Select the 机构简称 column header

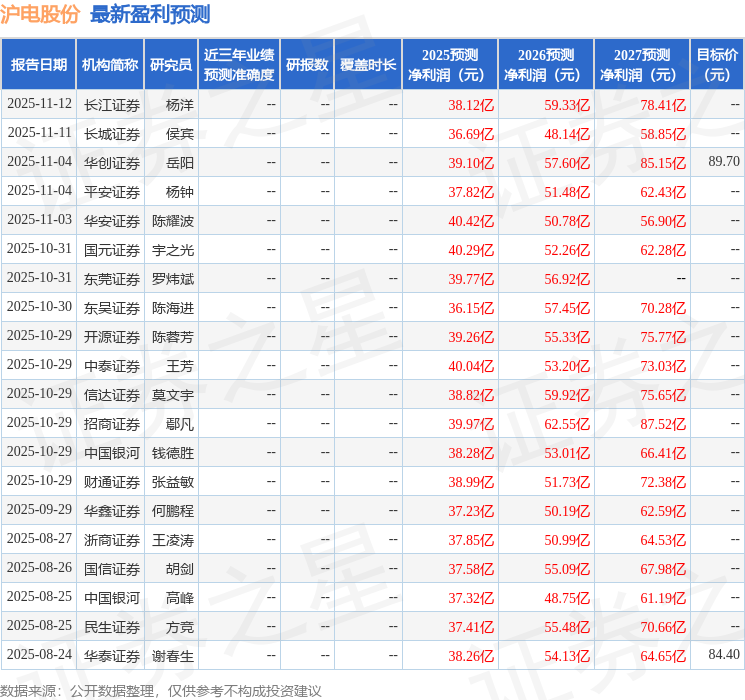[110, 64]
